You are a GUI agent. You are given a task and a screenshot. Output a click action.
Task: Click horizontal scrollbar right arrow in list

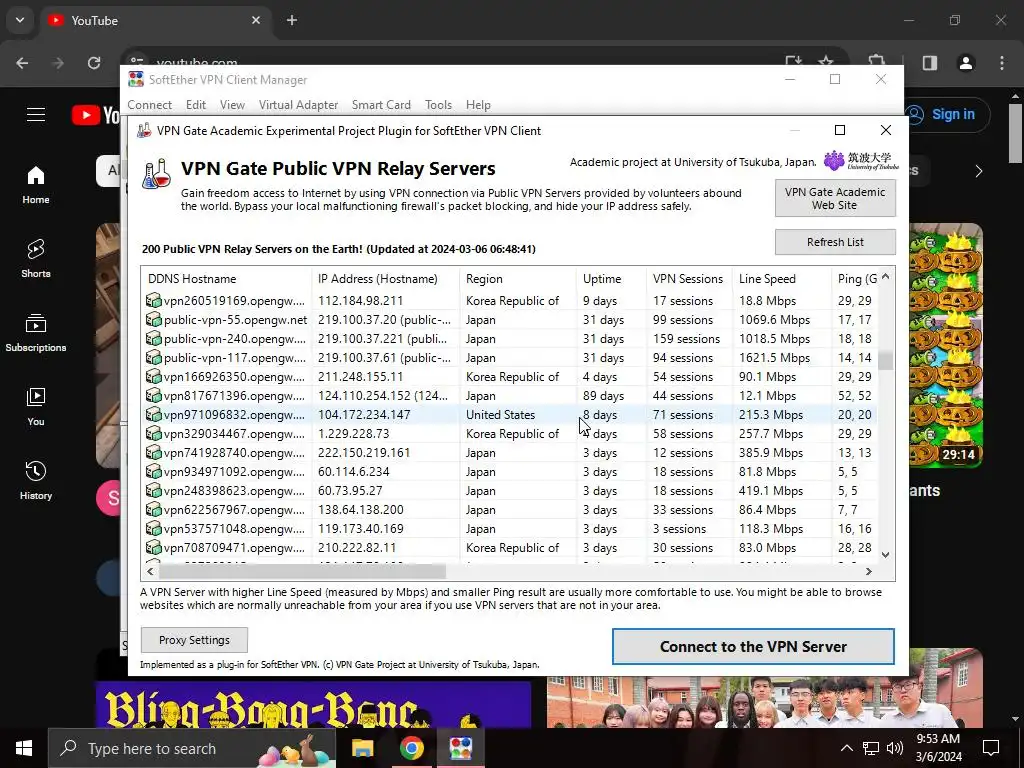[869, 571]
